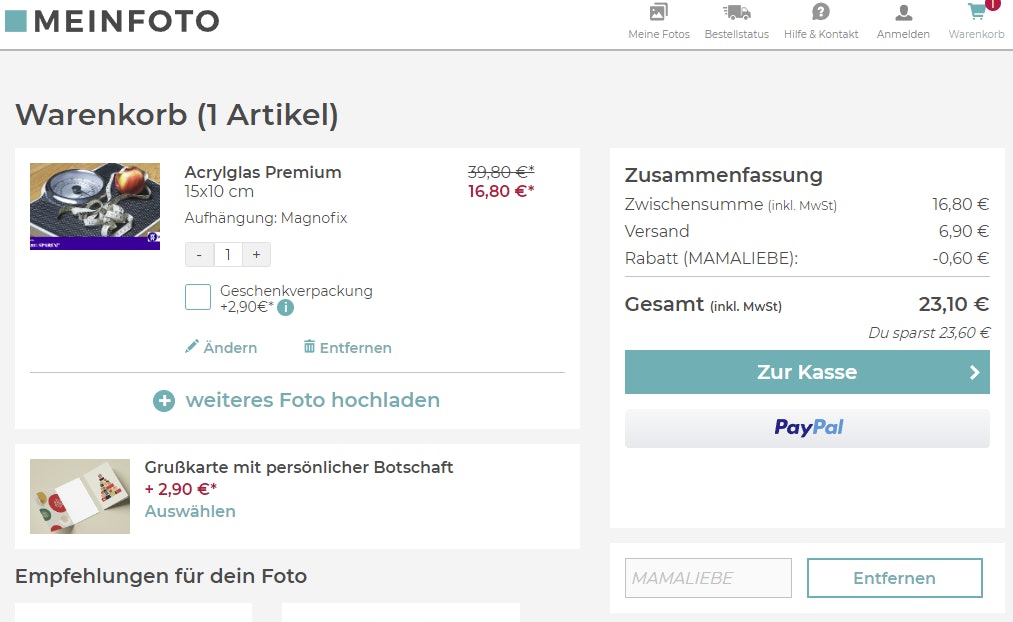Click the pencil icon next to Ändern
Screen dimensions: 1013x622
[192, 346]
